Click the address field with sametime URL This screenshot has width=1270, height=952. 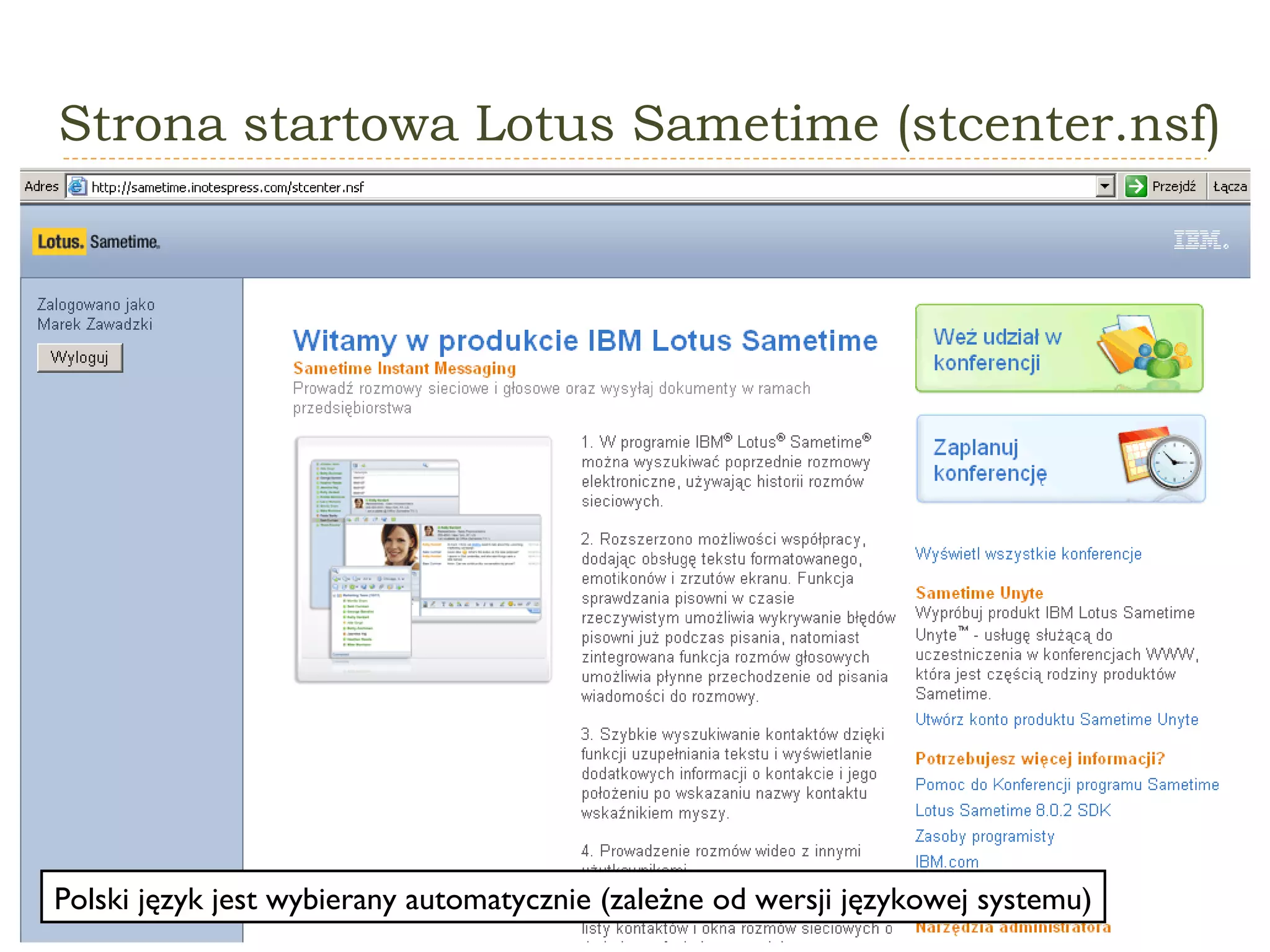click(x=589, y=187)
